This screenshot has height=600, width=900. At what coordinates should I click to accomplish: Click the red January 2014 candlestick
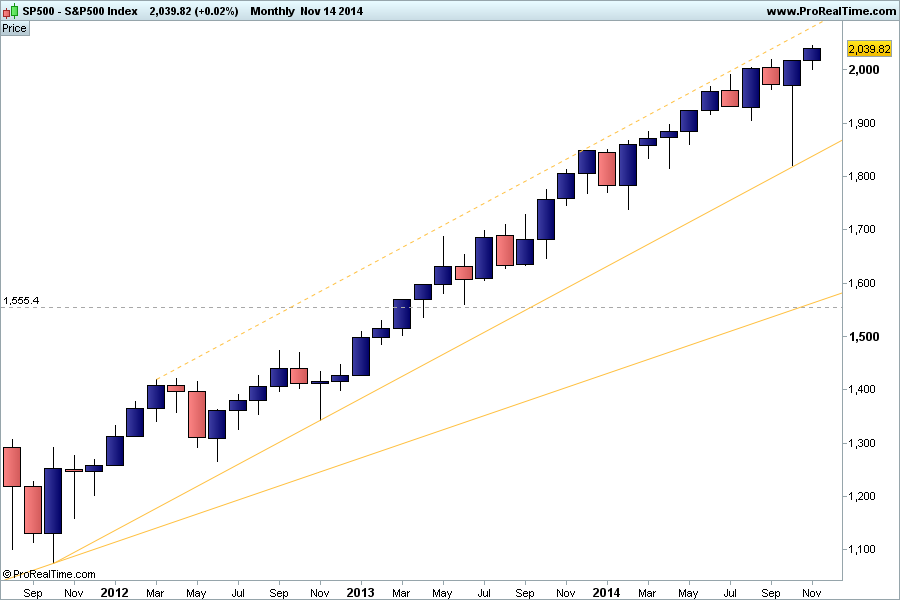point(607,169)
